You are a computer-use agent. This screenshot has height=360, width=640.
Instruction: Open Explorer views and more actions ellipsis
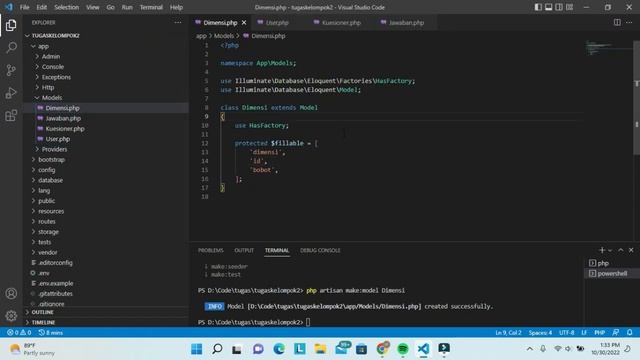(178, 22)
